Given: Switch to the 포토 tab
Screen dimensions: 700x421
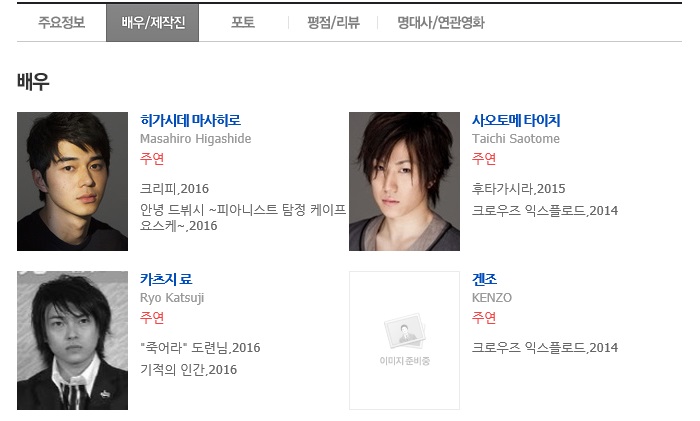Looking at the screenshot, I should (243, 22).
